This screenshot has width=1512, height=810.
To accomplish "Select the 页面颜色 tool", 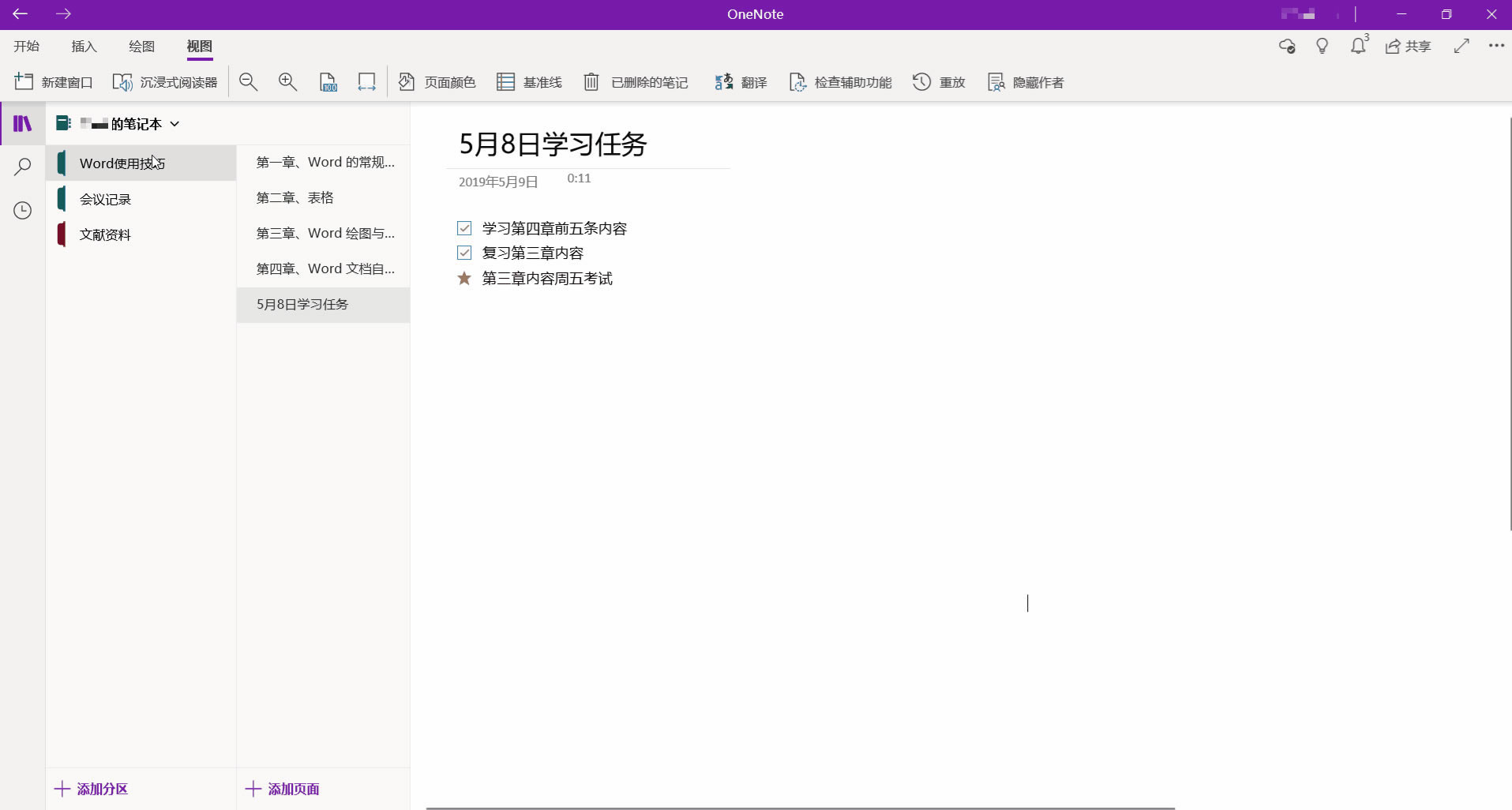I will coord(437,82).
